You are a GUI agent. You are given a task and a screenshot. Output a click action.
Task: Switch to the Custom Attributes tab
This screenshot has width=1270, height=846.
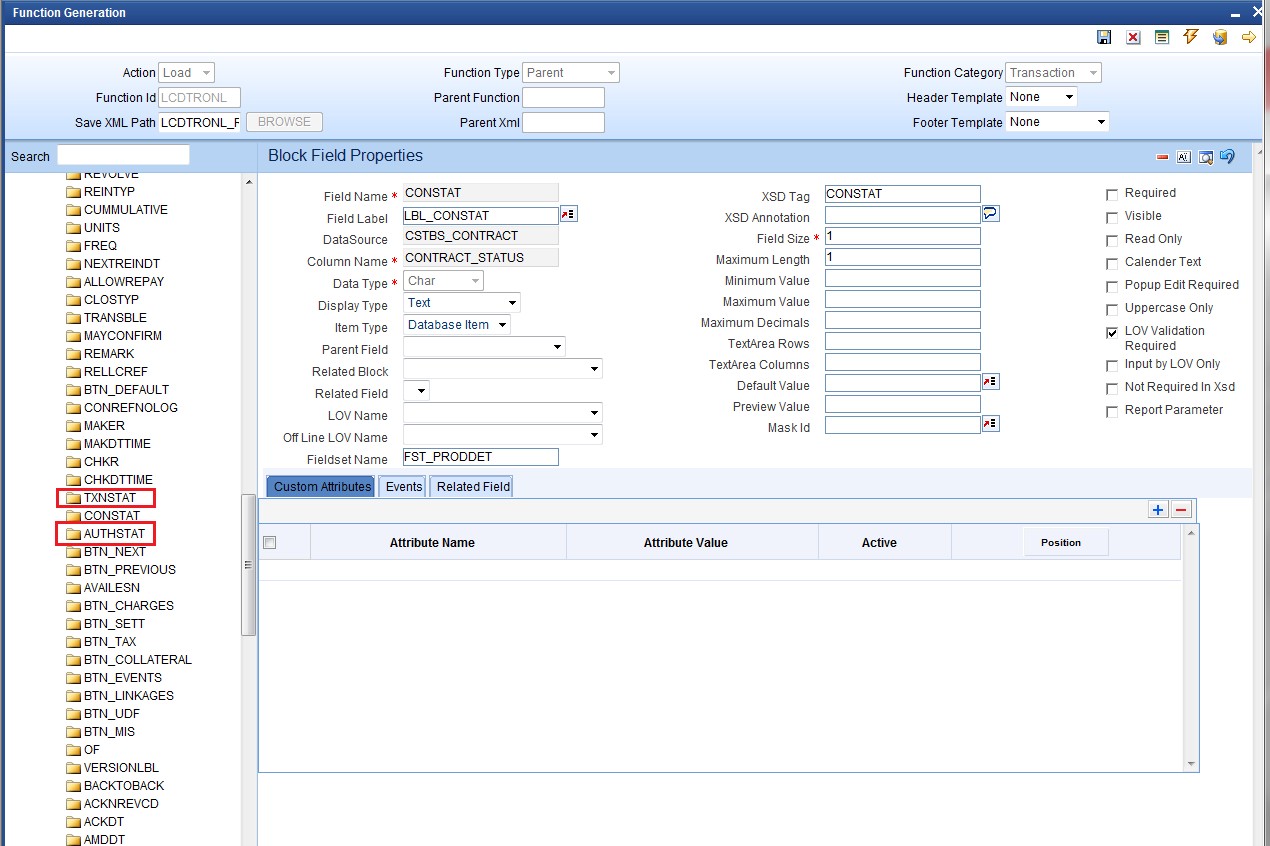[x=323, y=486]
